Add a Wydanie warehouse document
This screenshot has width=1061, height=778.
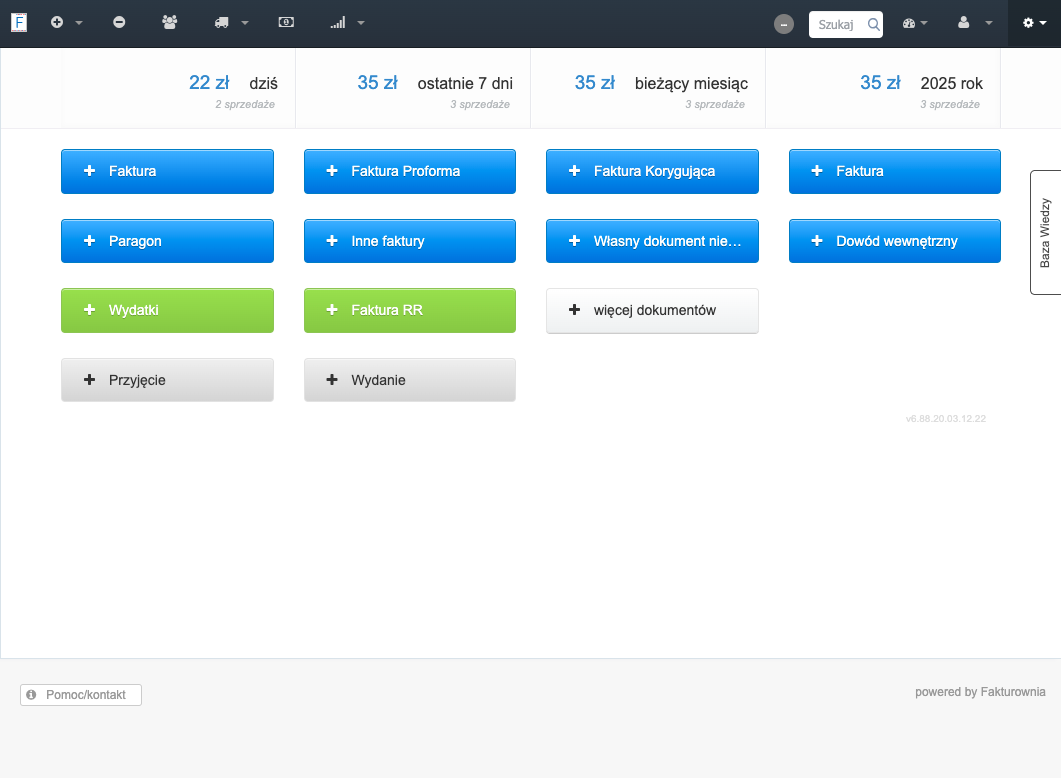[409, 380]
